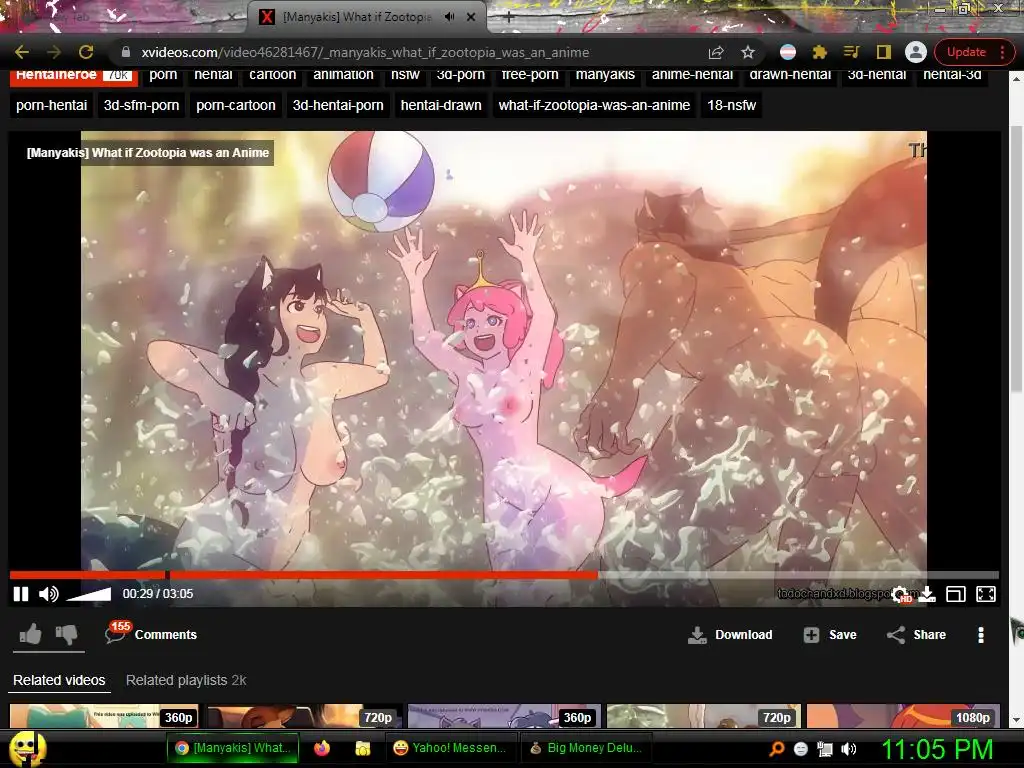Image resolution: width=1024 pixels, height=768 pixels.
Task: Switch to Yahoo! Messenger taskbar item
Action: click(449, 748)
